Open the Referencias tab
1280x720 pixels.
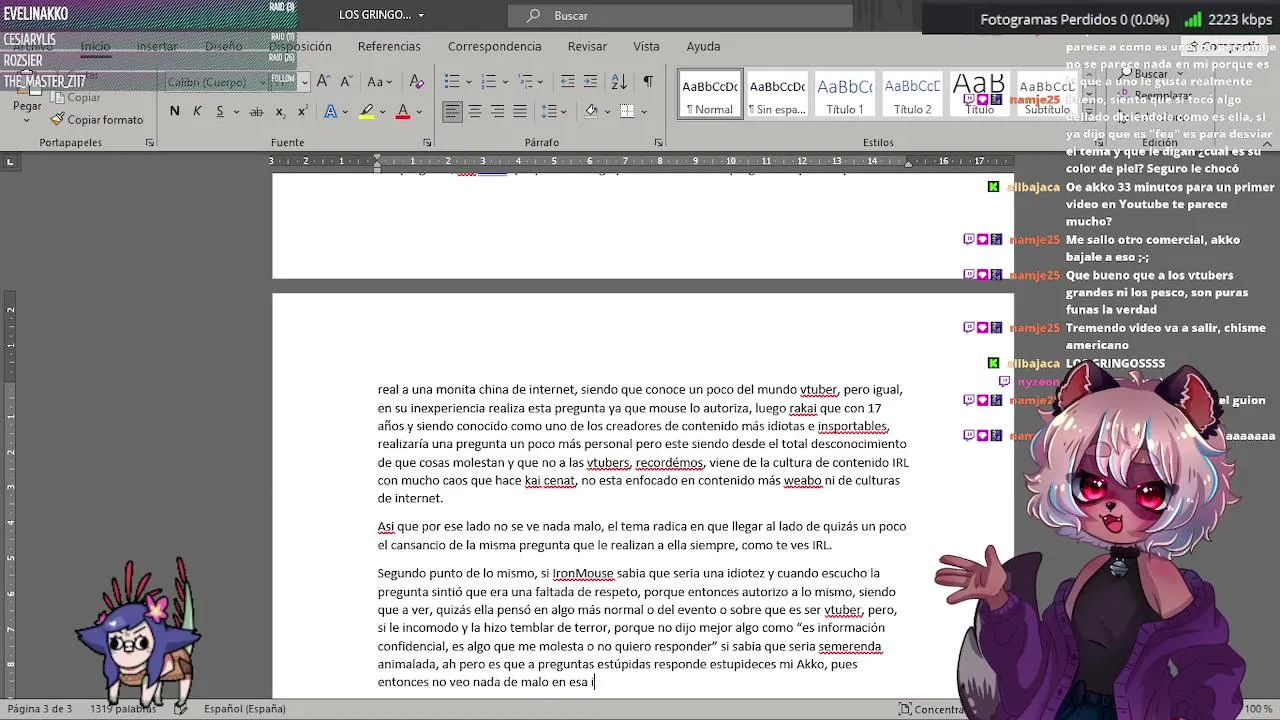pos(389,46)
